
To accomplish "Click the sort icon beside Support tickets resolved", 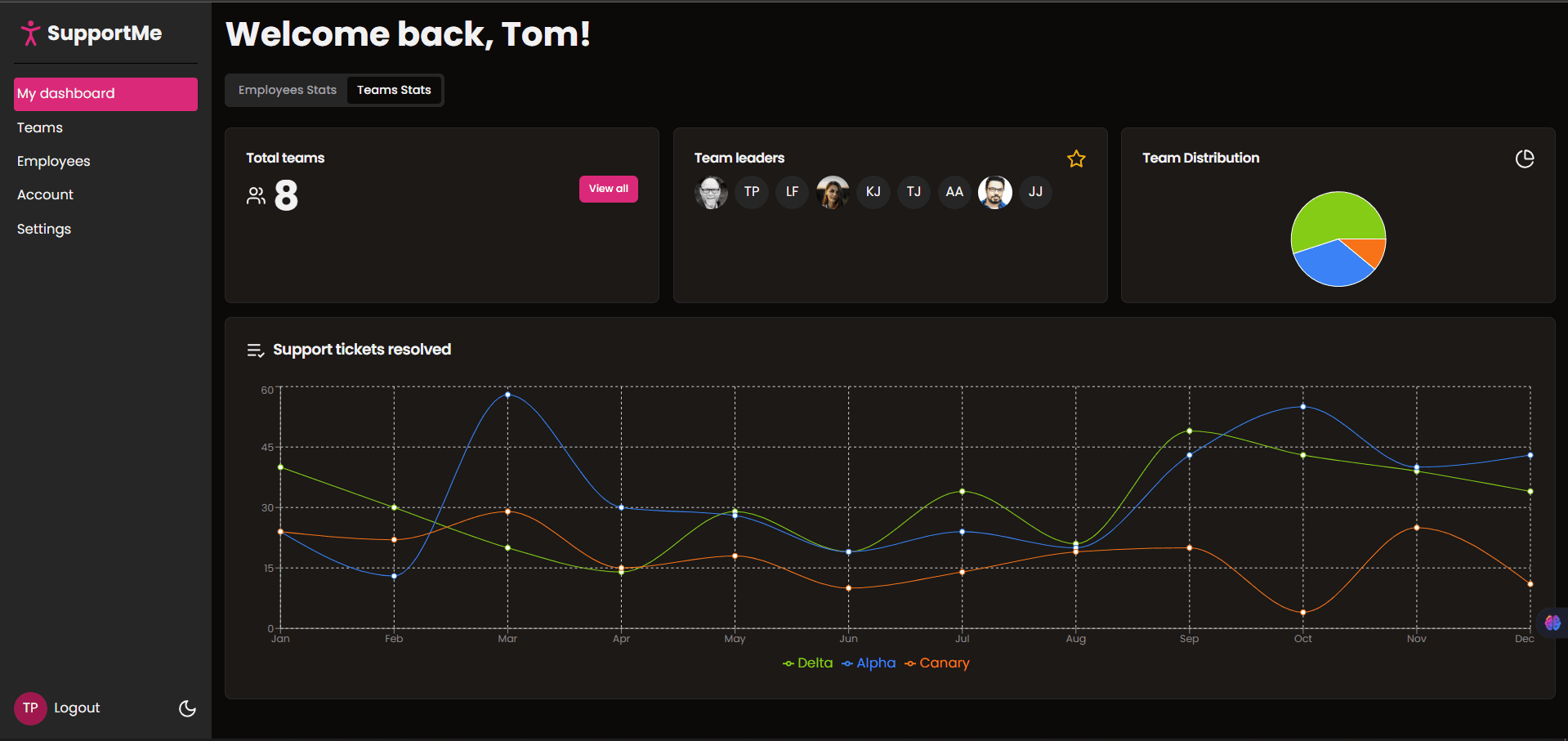I will coord(254,350).
